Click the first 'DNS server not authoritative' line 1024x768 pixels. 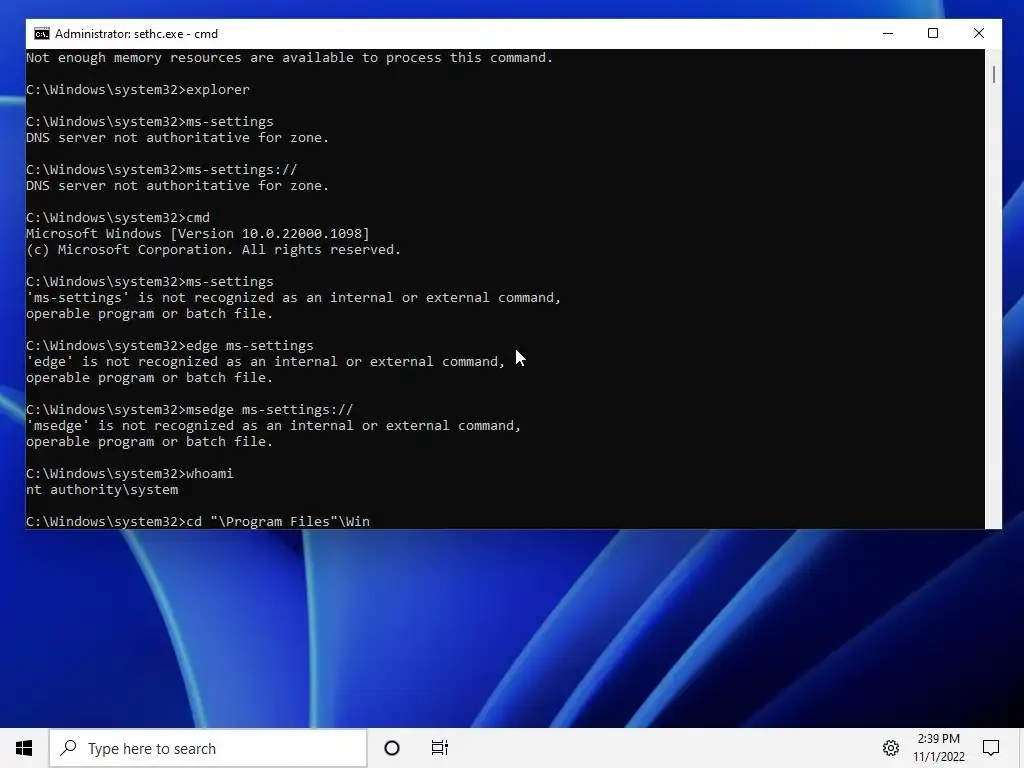[x=178, y=138]
